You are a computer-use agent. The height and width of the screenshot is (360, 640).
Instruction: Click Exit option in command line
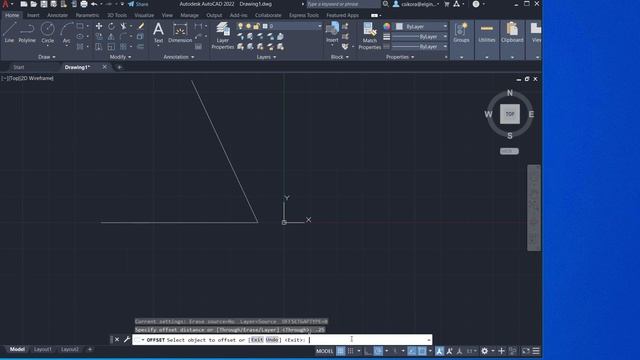pyautogui.click(x=257, y=340)
